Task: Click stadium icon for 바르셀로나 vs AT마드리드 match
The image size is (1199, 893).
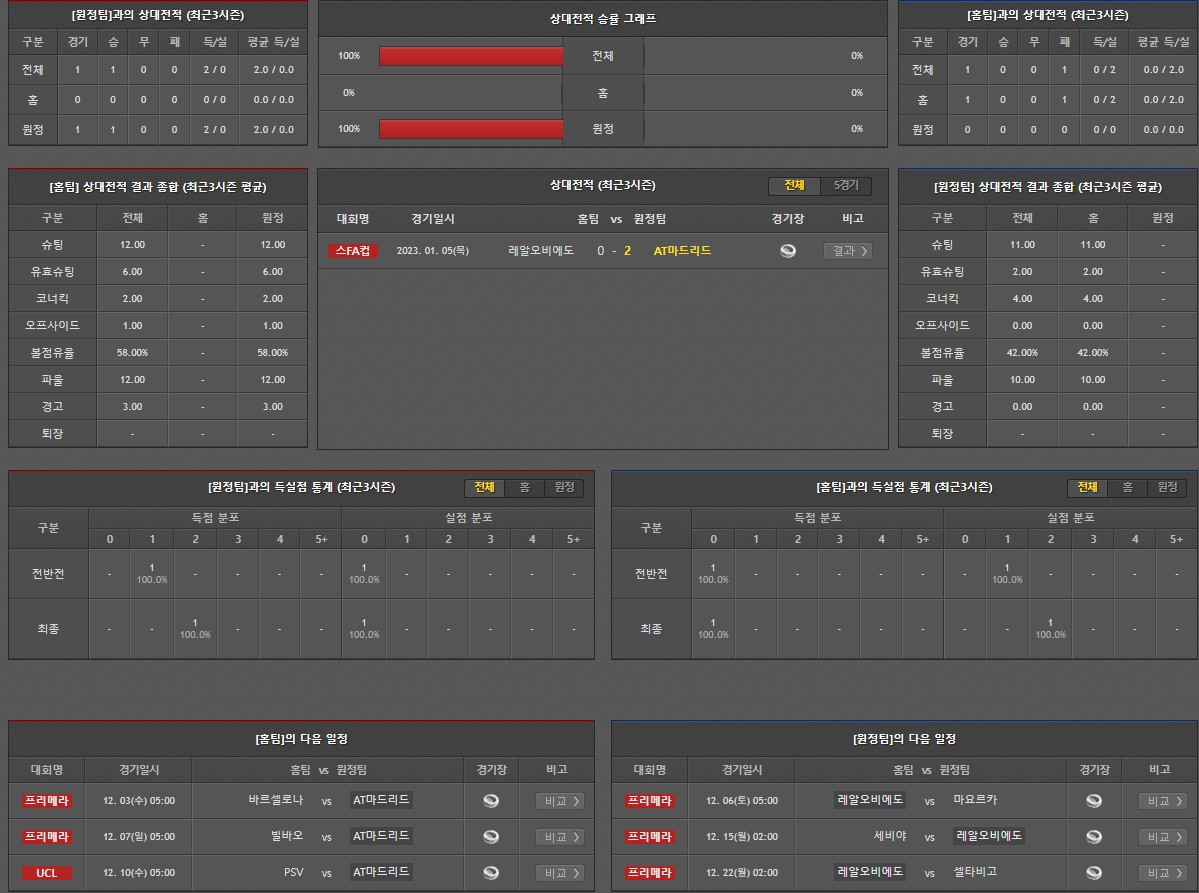Action: (491, 801)
